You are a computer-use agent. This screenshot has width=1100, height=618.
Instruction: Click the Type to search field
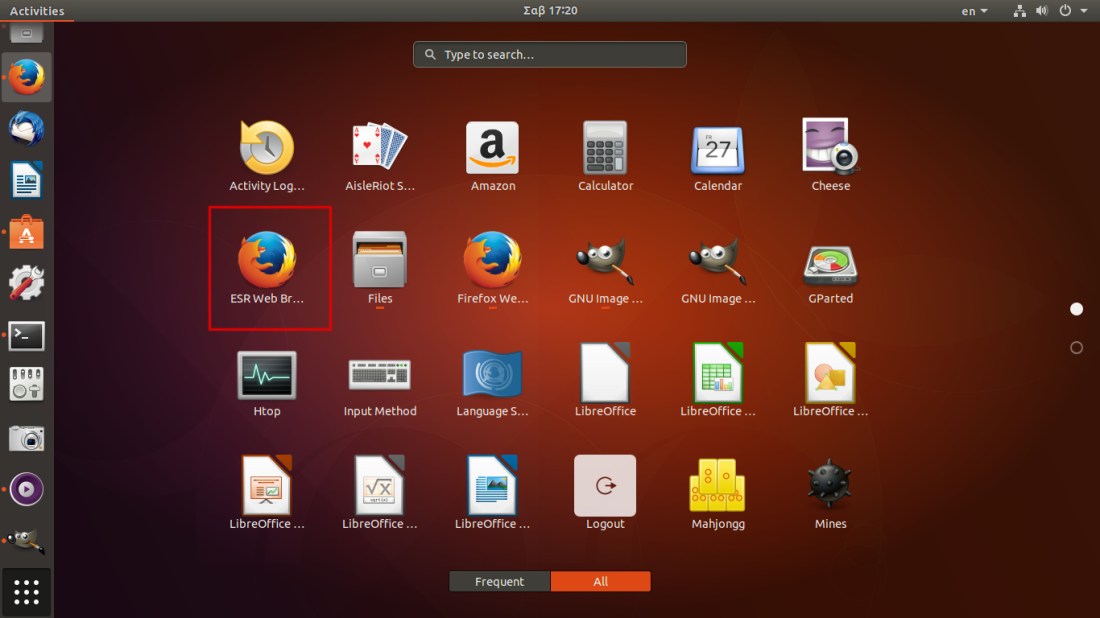click(550, 54)
